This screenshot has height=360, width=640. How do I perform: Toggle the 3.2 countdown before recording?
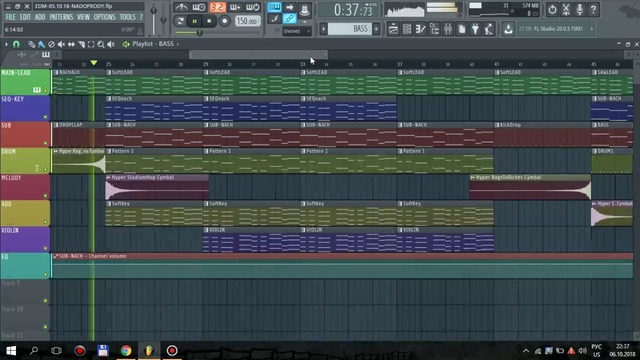click(x=218, y=7)
